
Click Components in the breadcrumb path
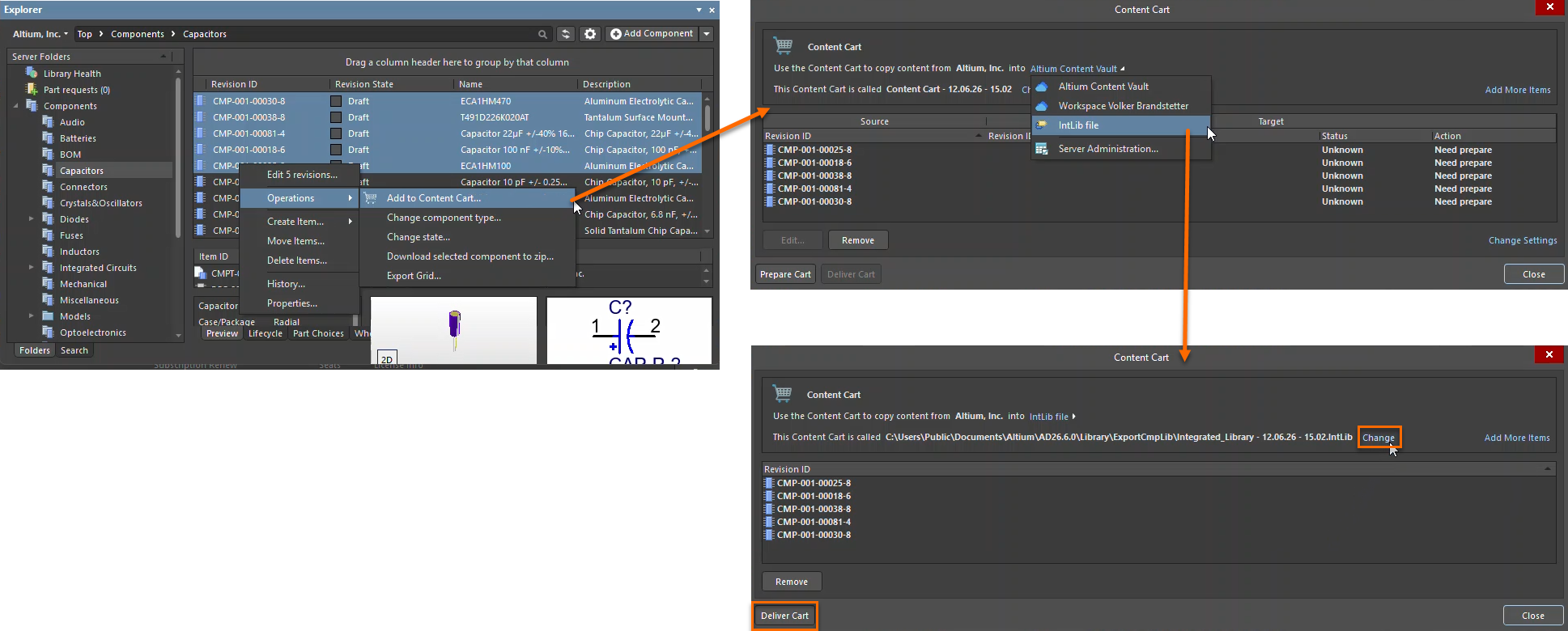[138, 34]
